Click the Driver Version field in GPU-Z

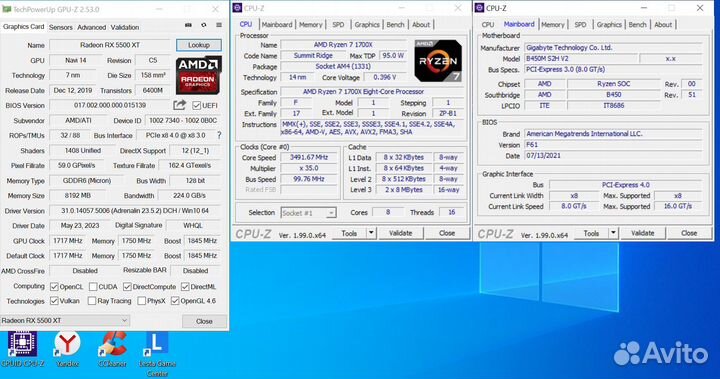click(135, 210)
